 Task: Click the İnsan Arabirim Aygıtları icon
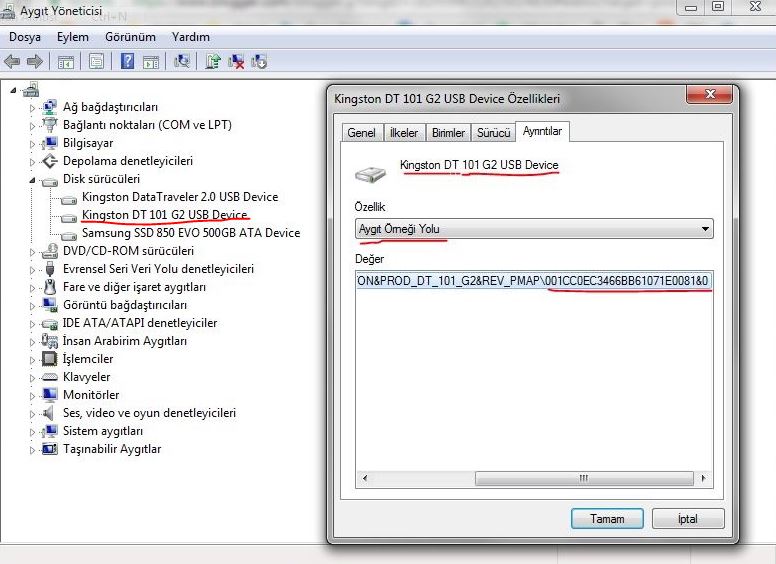tap(49, 341)
